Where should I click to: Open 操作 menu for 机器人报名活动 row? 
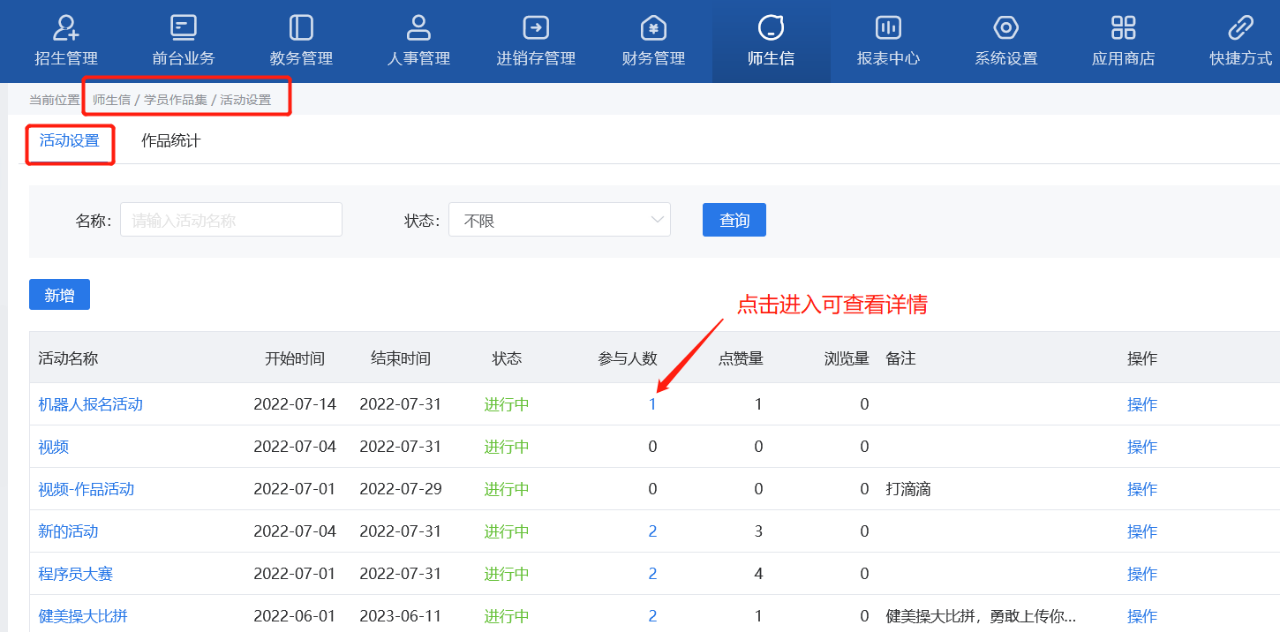coord(1142,405)
